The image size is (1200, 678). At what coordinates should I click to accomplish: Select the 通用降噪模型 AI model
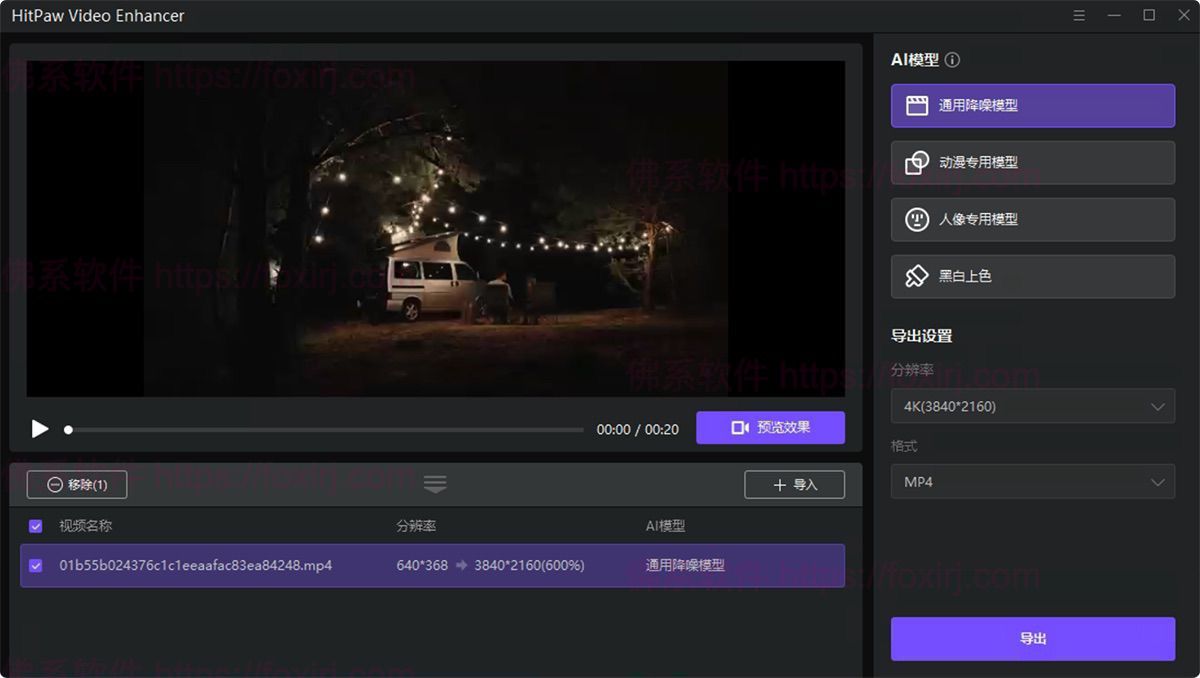1032,105
